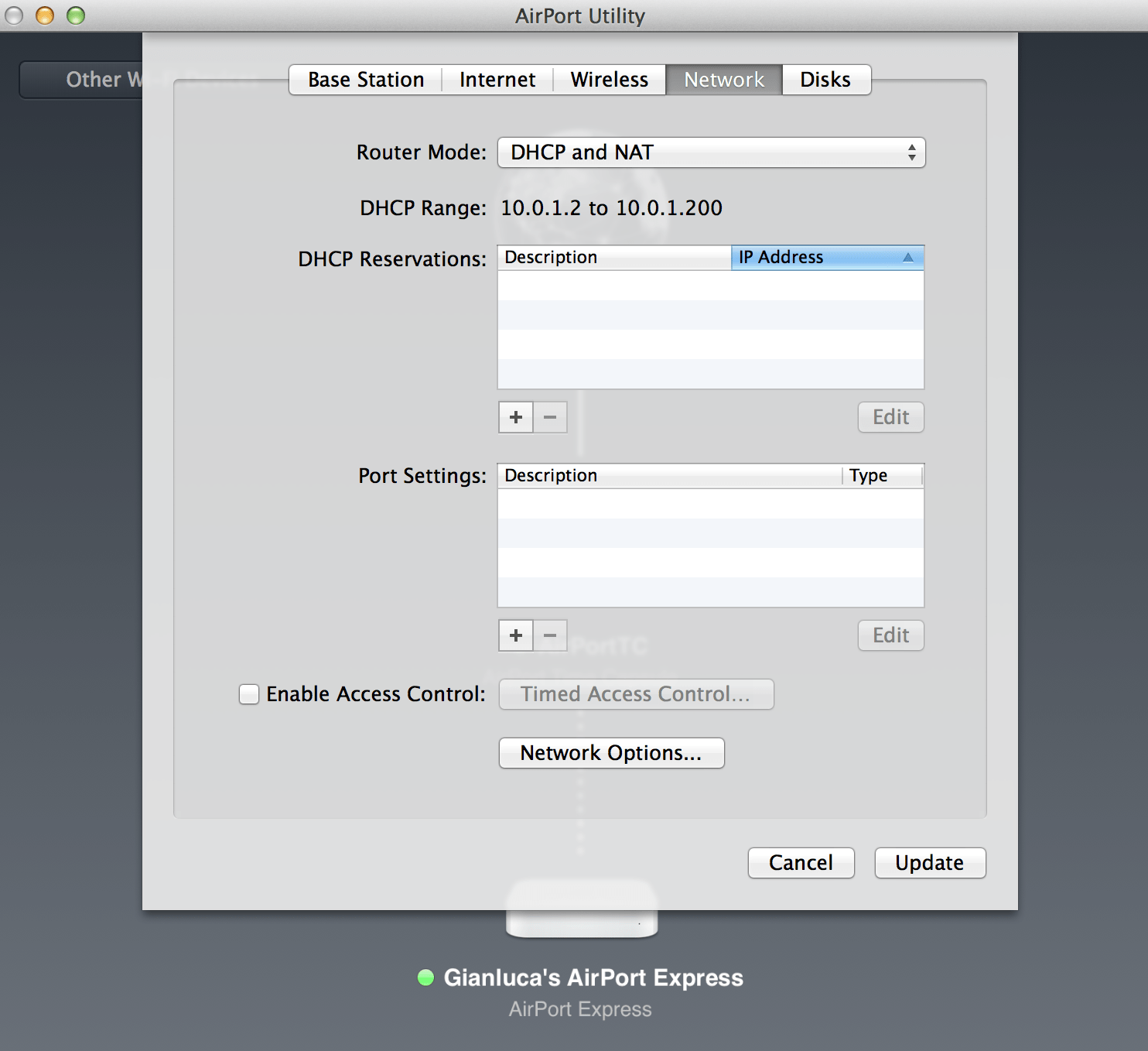Select the Description header in DHCP Reservations
This screenshot has height=1051, width=1148.
[613, 257]
